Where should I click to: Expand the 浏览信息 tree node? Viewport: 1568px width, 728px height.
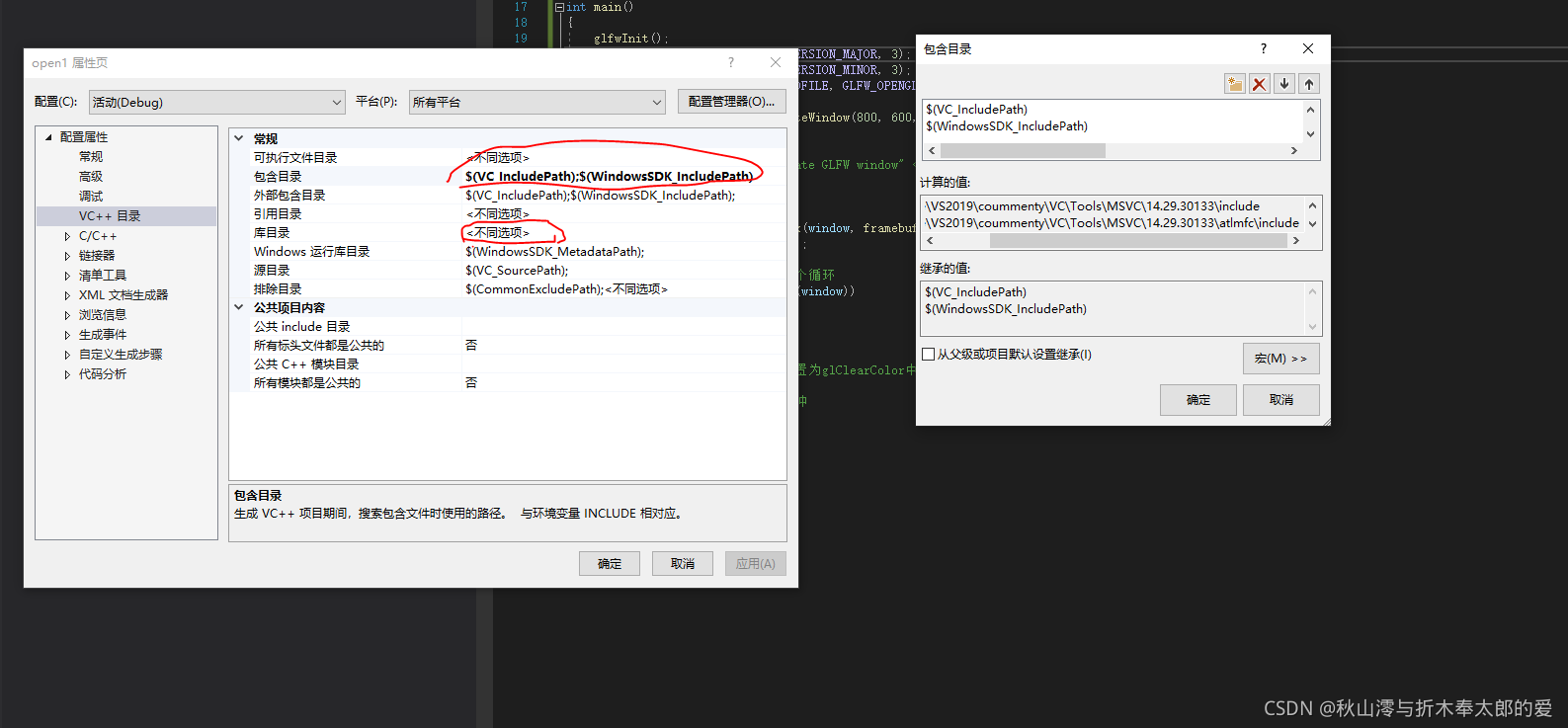[67, 315]
